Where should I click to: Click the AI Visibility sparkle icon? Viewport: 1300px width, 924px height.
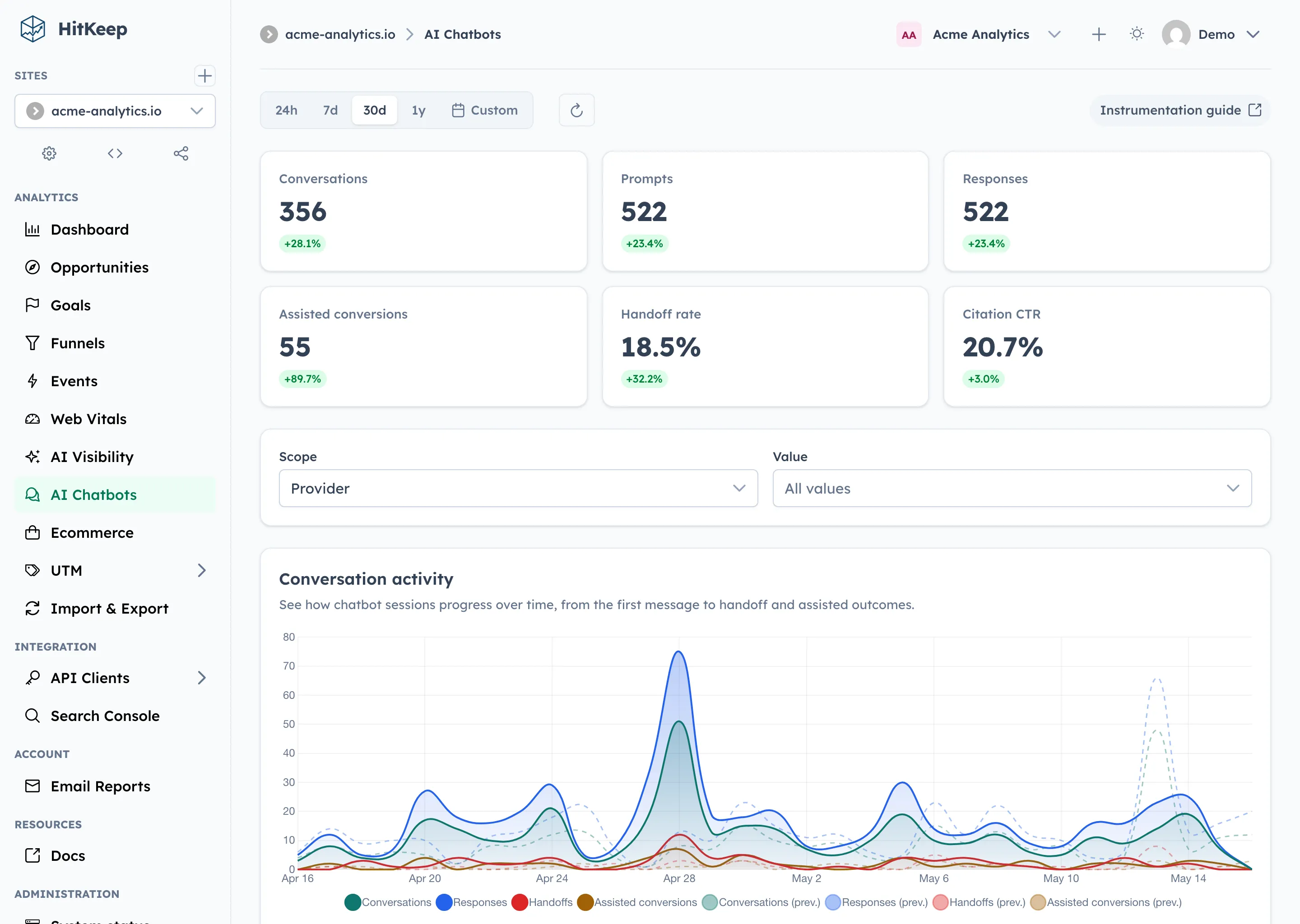point(32,457)
